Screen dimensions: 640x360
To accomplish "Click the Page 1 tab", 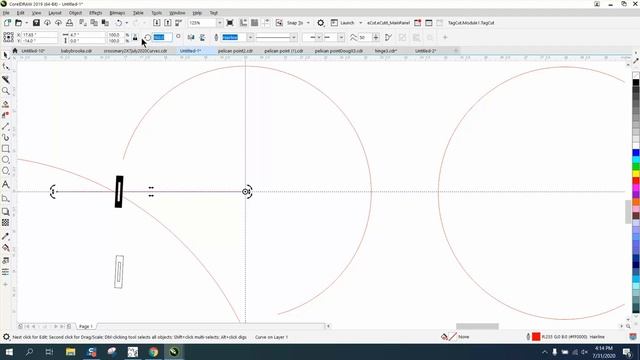I will point(86,327).
